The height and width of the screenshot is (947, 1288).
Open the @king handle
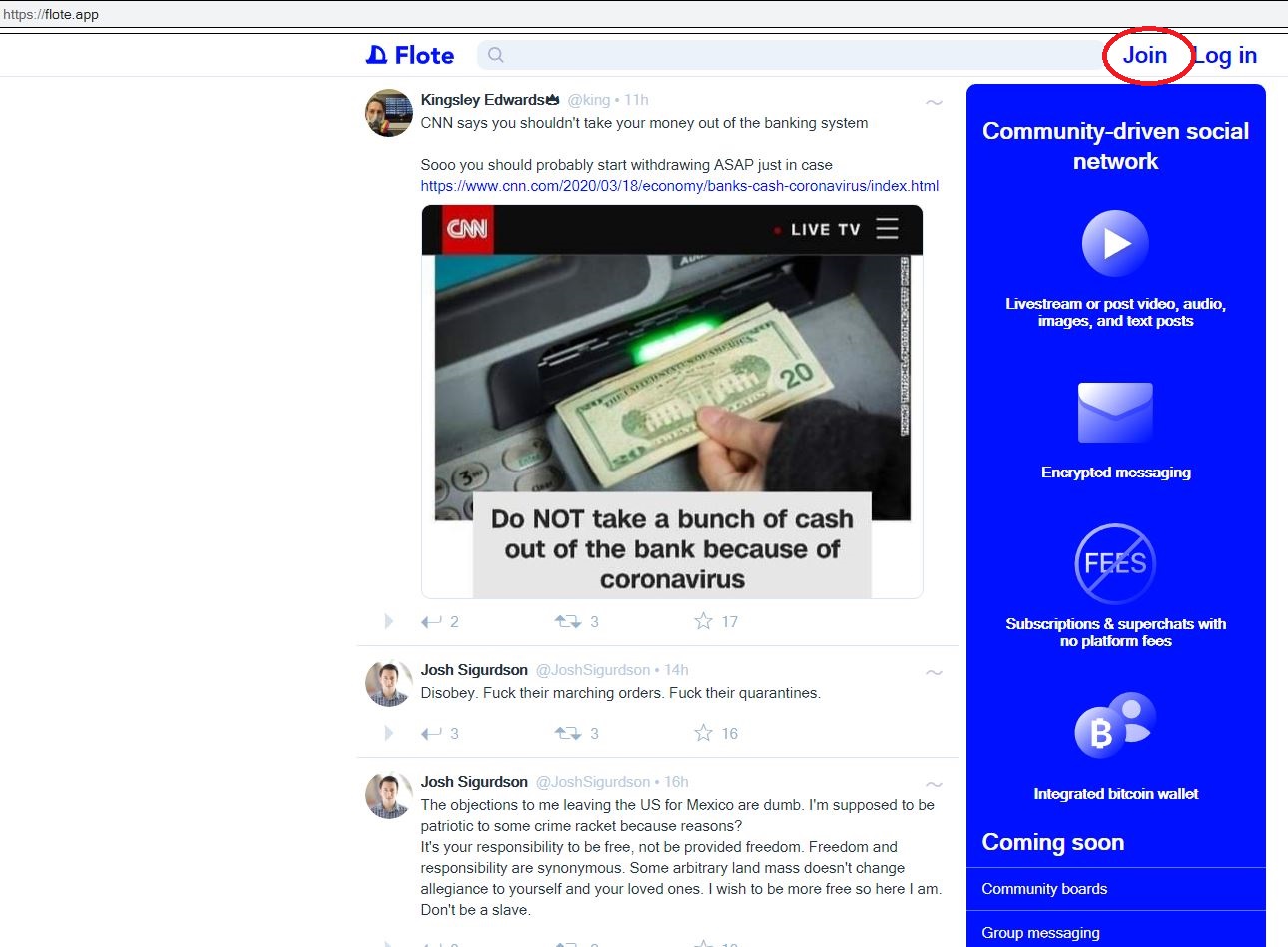[x=588, y=100]
